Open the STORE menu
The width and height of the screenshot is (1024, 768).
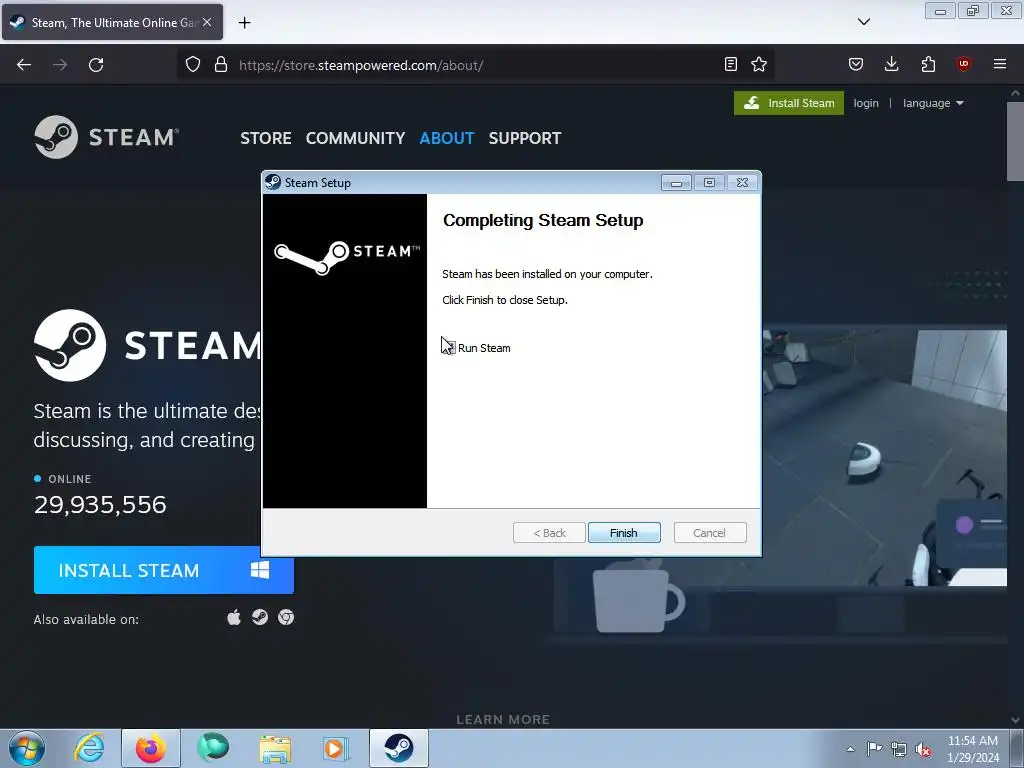[x=266, y=138]
